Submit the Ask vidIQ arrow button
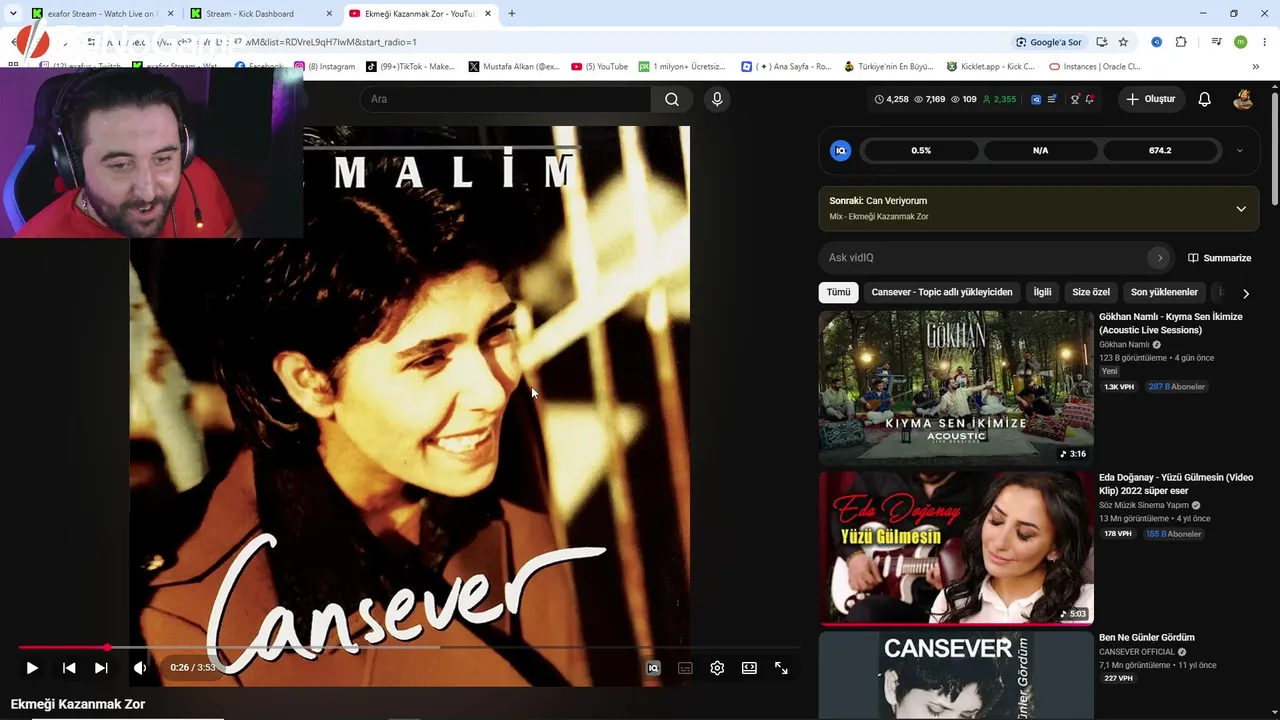 [x=1160, y=258]
